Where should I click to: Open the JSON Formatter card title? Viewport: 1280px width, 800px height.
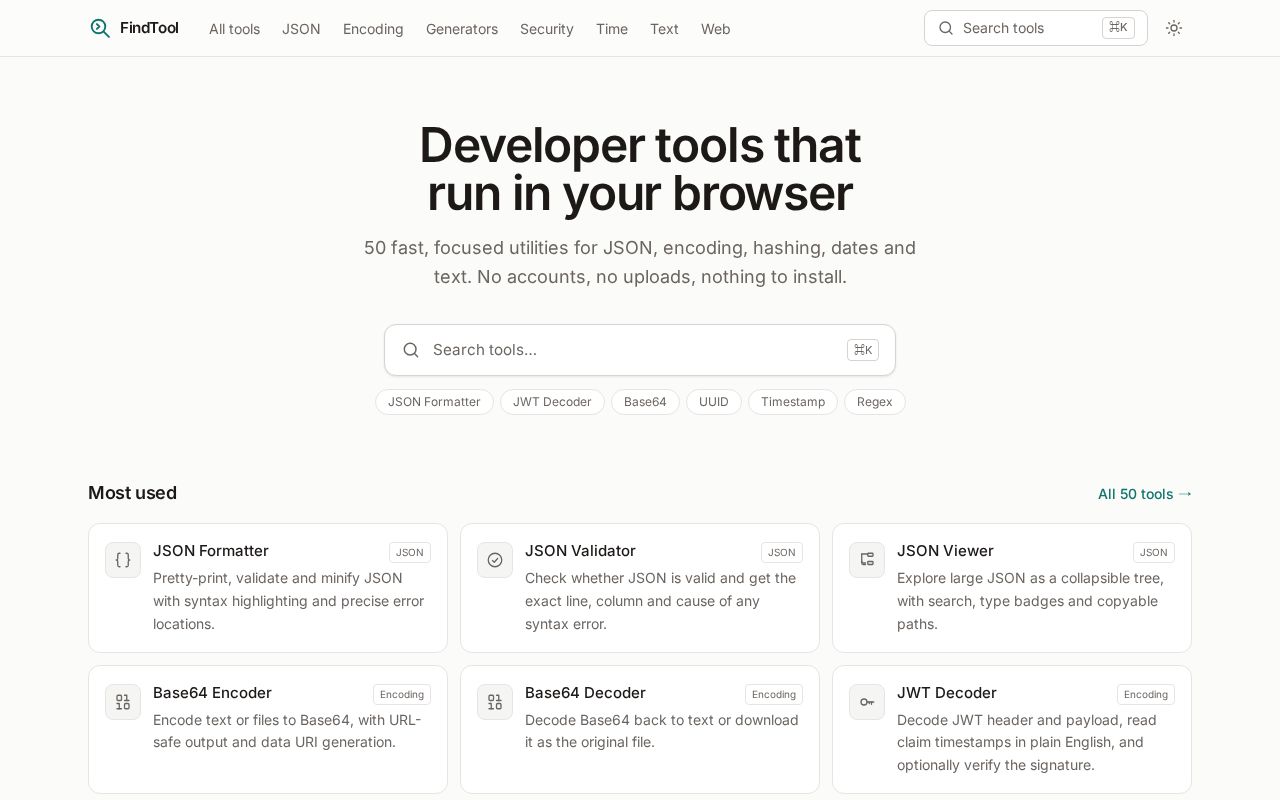coord(211,551)
